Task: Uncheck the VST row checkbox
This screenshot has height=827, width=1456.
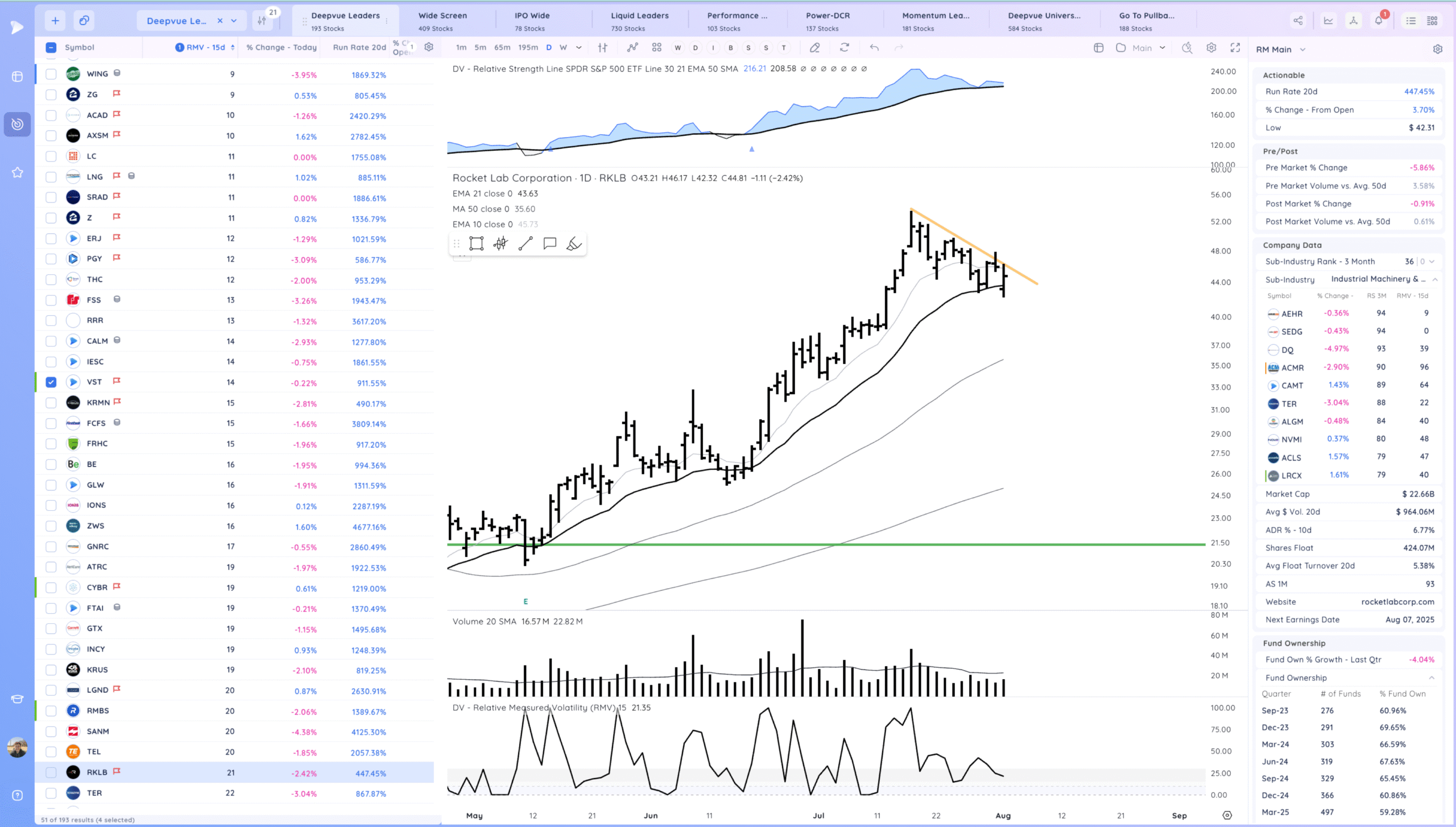Action: pyautogui.click(x=51, y=382)
